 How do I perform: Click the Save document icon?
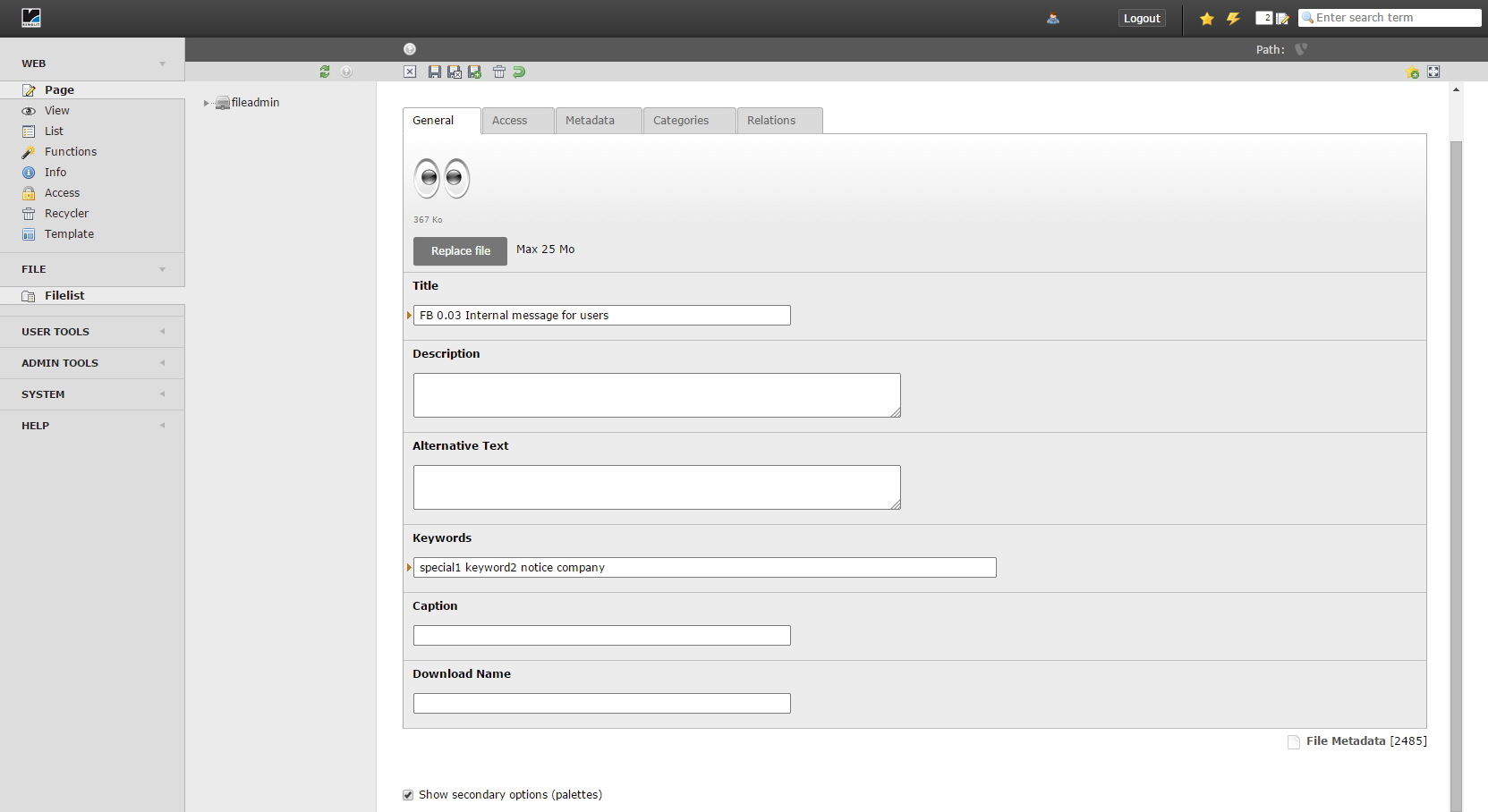coord(435,72)
